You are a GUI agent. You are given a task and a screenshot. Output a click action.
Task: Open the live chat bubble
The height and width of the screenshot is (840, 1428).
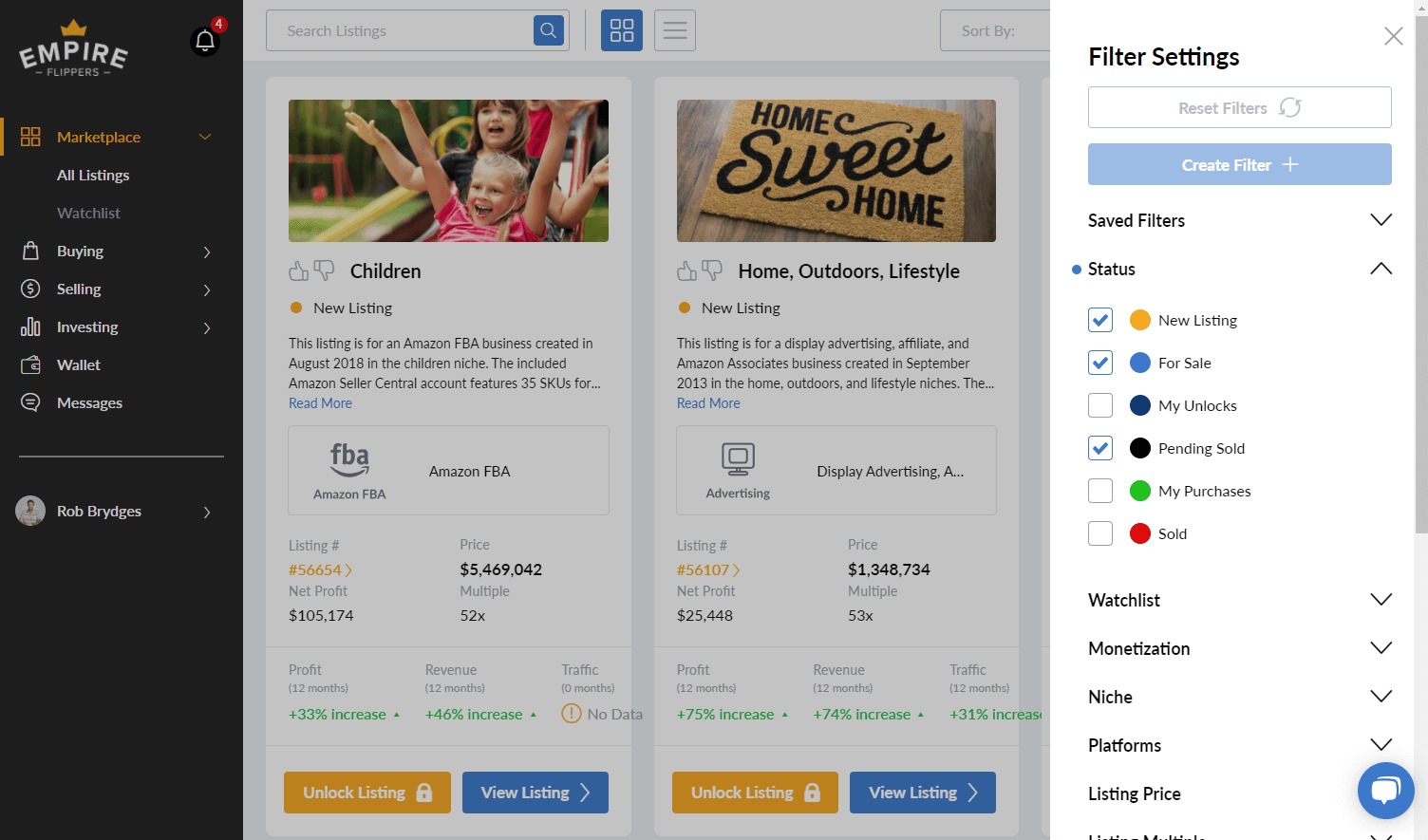tap(1386, 791)
